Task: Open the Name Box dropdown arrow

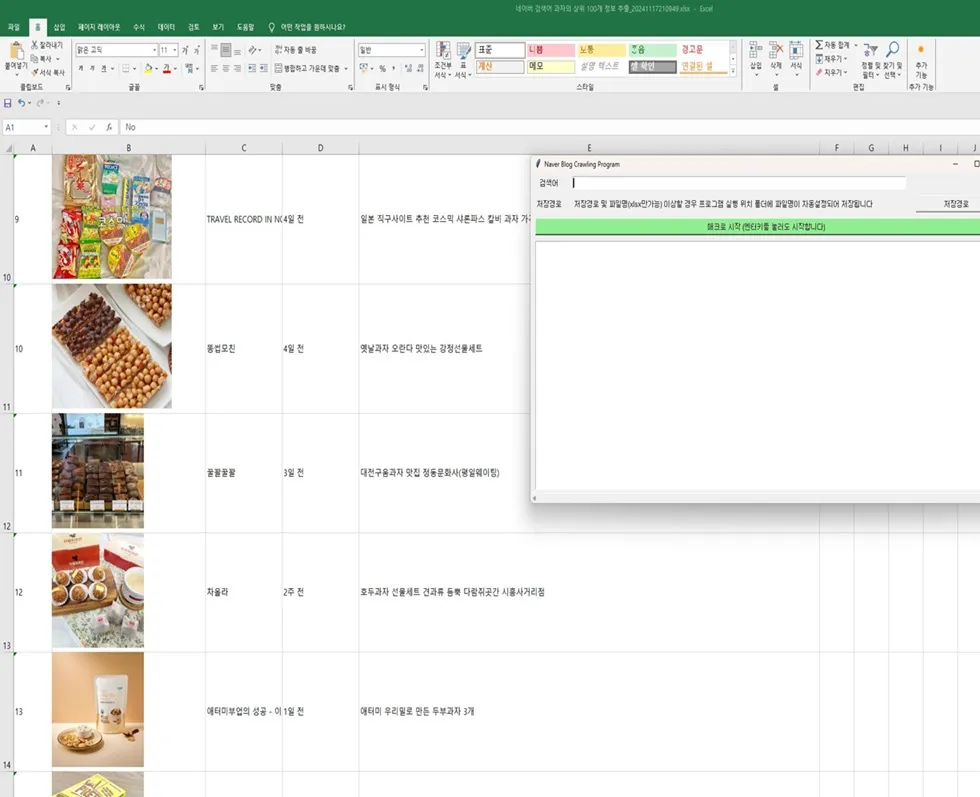Action: (x=46, y=128)
